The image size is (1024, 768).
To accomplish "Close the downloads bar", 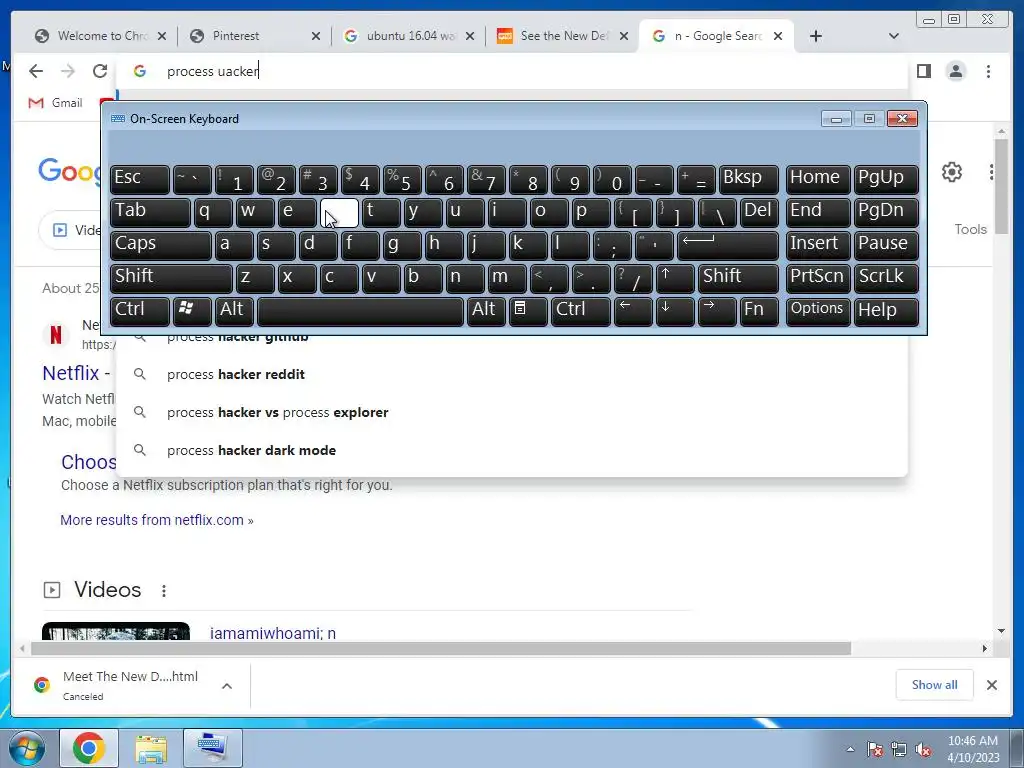I will tap(991, 684).
